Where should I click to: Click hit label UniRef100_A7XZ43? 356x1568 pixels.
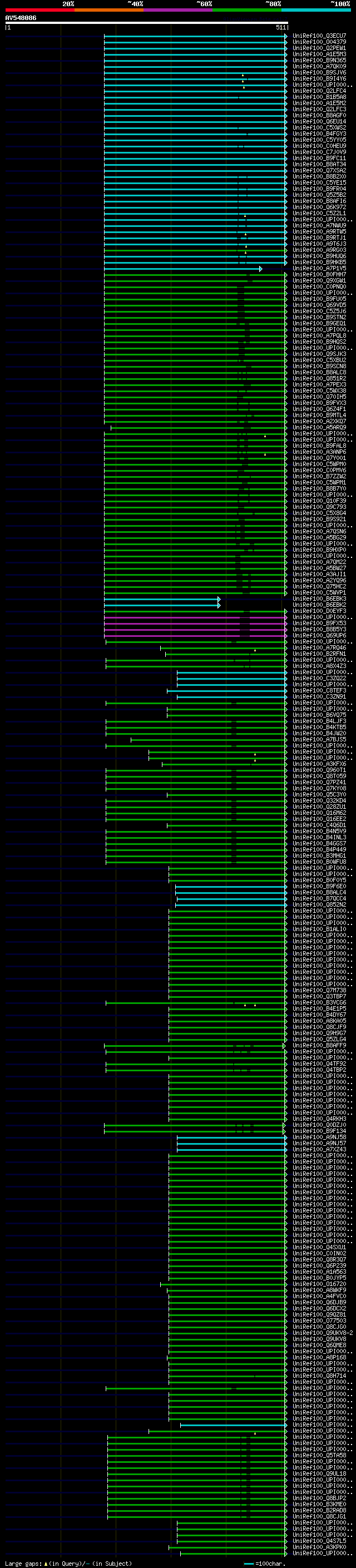coord(319,1149)
